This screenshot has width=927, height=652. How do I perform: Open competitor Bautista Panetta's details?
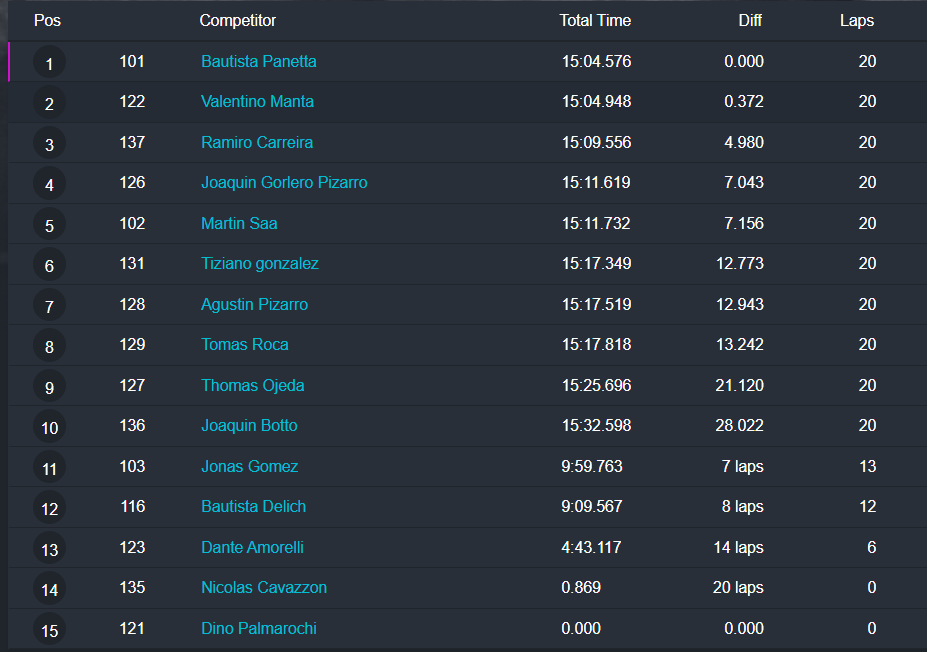[x=258, y=61]
